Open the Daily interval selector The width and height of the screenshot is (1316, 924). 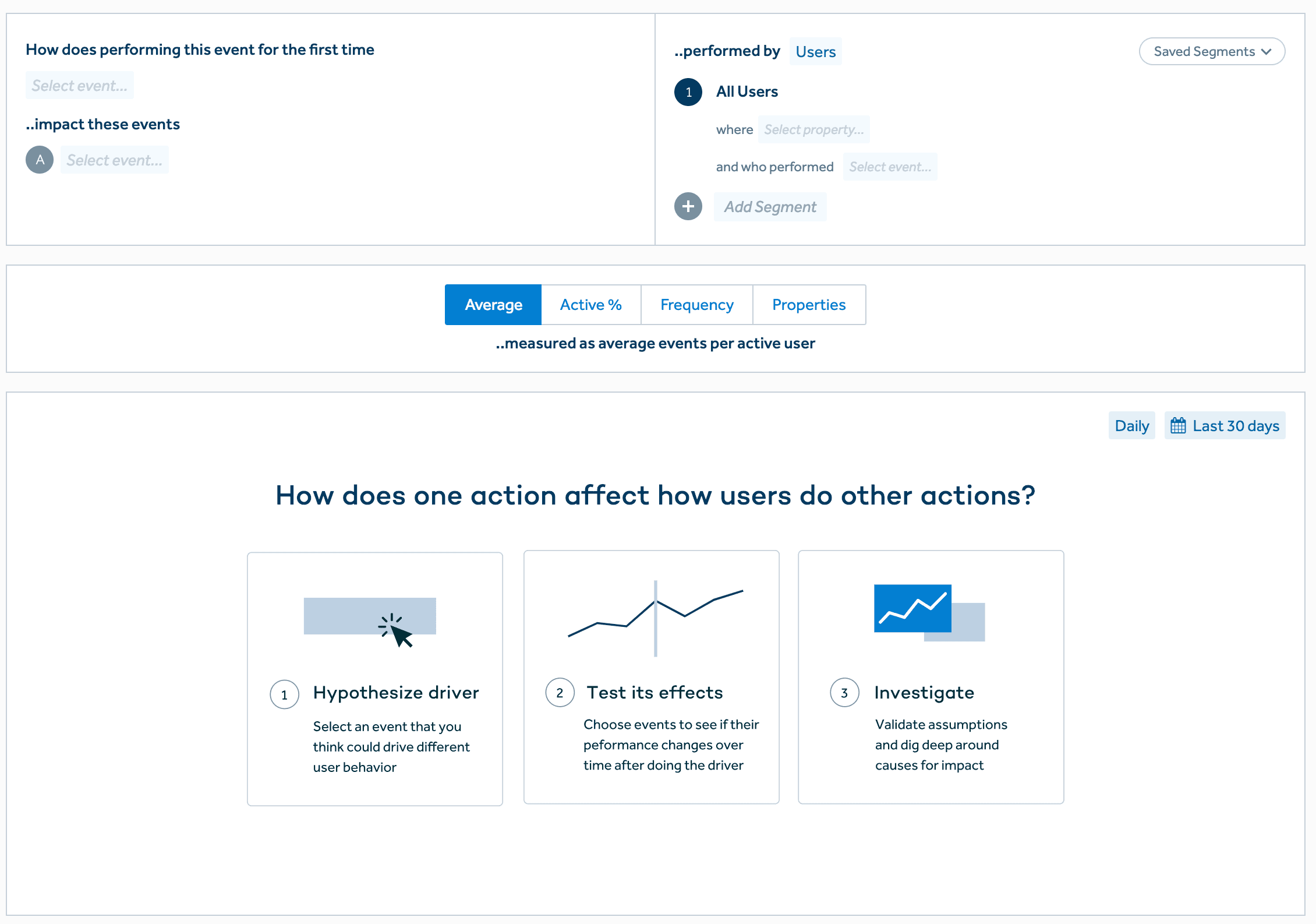[1131, 425]
